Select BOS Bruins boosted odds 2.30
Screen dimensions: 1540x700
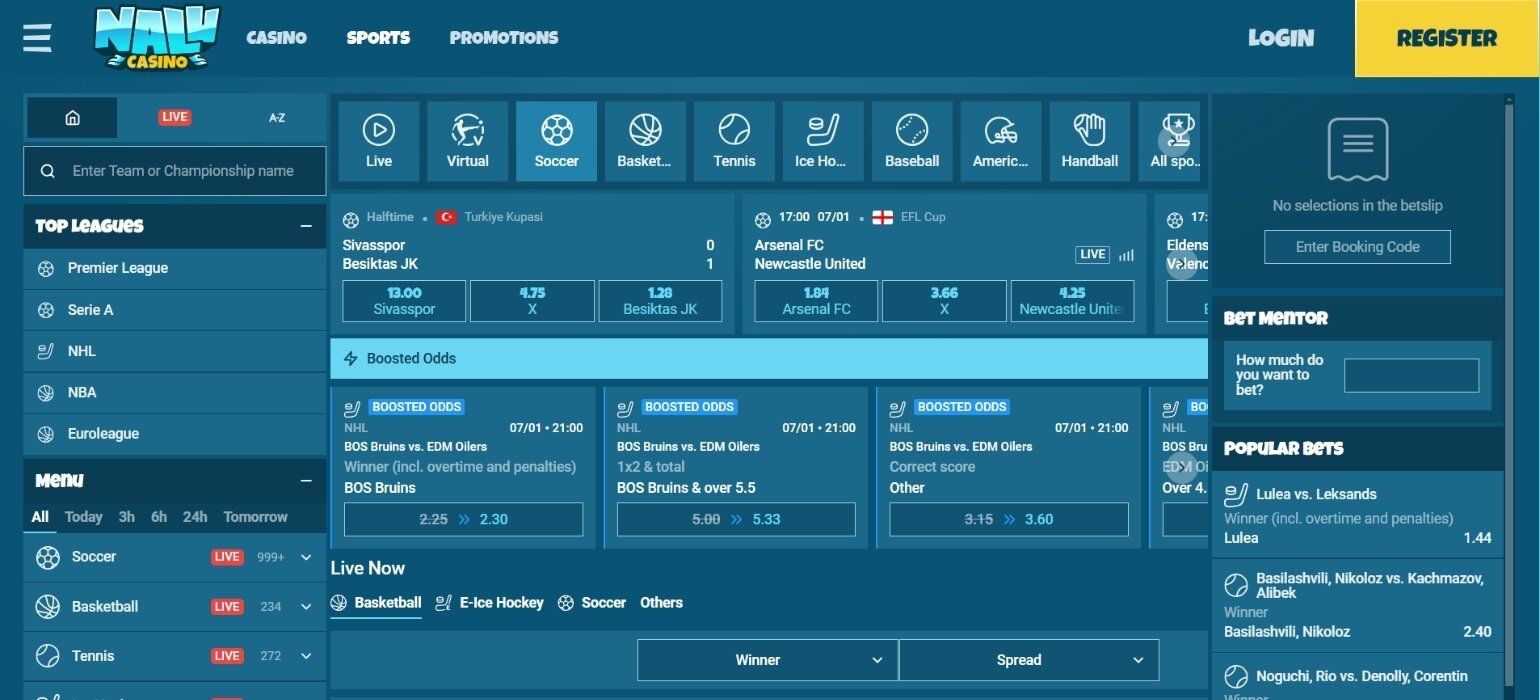click(x=464, y=519)
